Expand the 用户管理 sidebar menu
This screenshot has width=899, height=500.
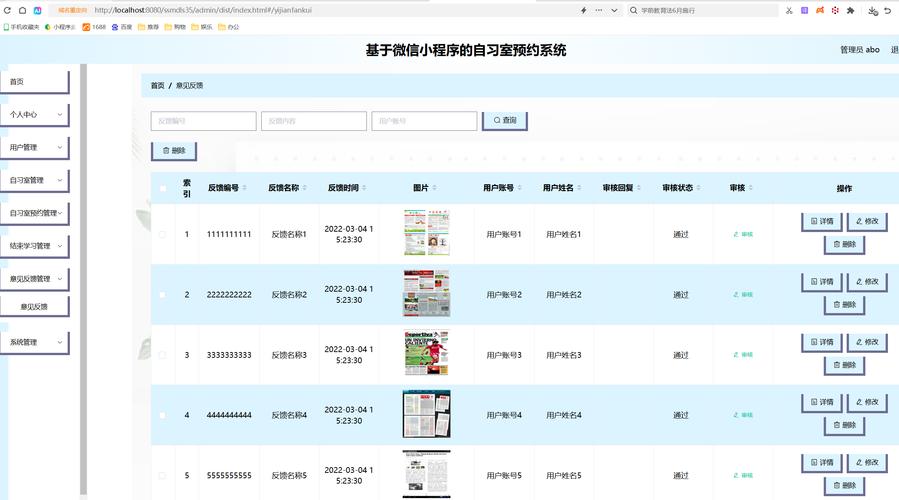click(x=34, y=148)
